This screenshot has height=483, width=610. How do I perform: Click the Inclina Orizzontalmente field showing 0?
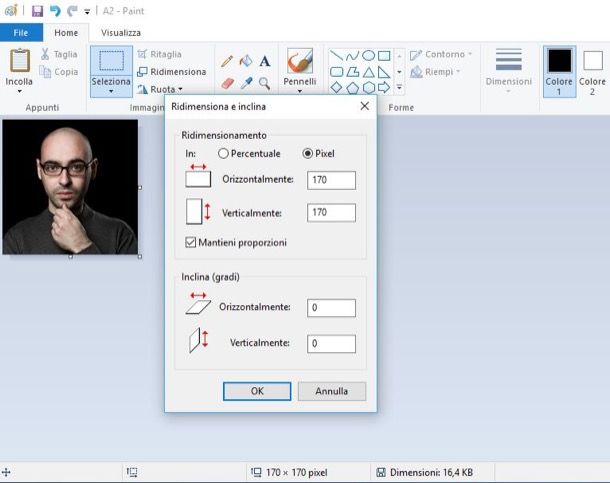click(331, 308)
